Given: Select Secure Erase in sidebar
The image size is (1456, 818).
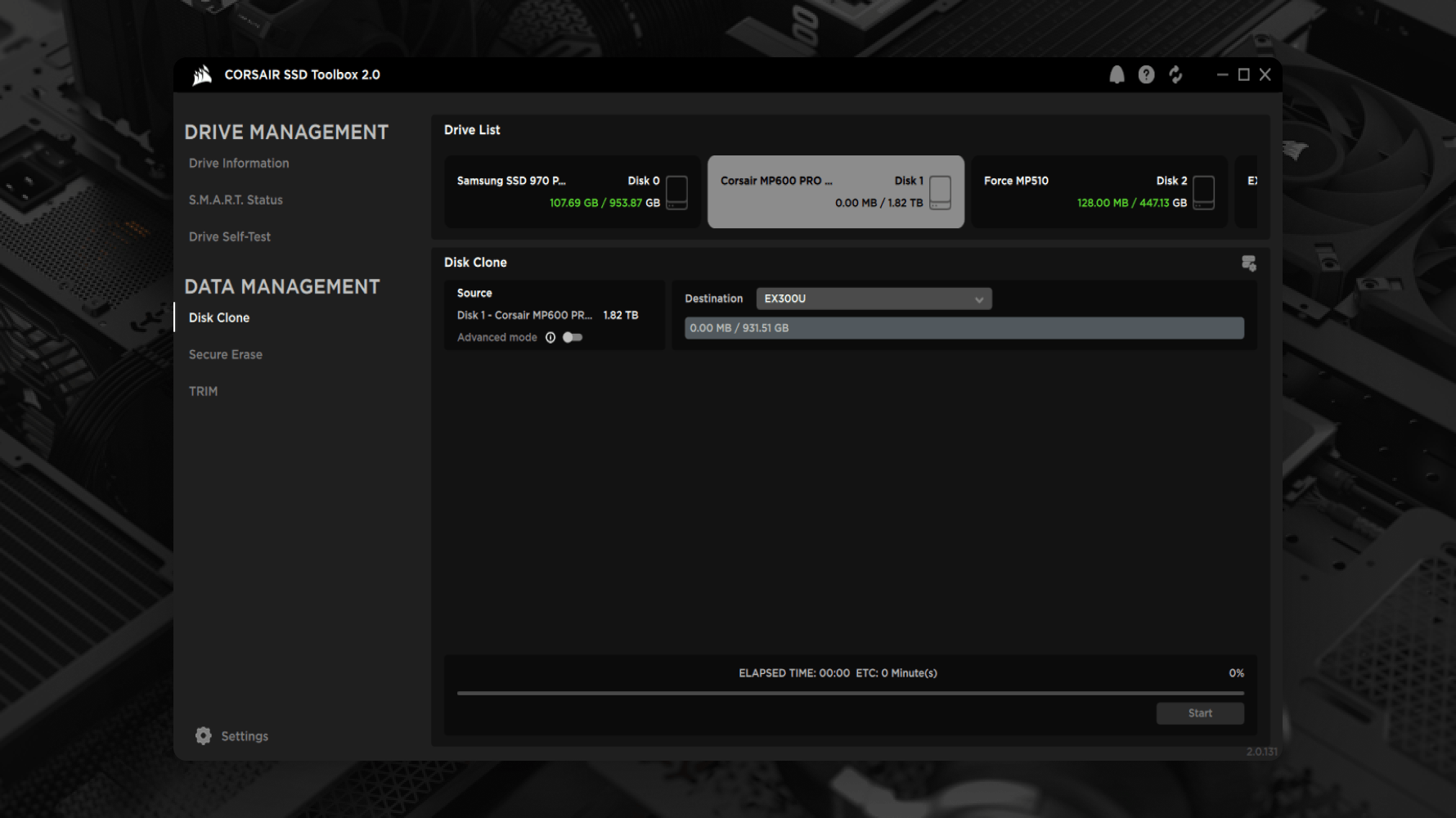Looking at the screenshot, I should point(226,354).
